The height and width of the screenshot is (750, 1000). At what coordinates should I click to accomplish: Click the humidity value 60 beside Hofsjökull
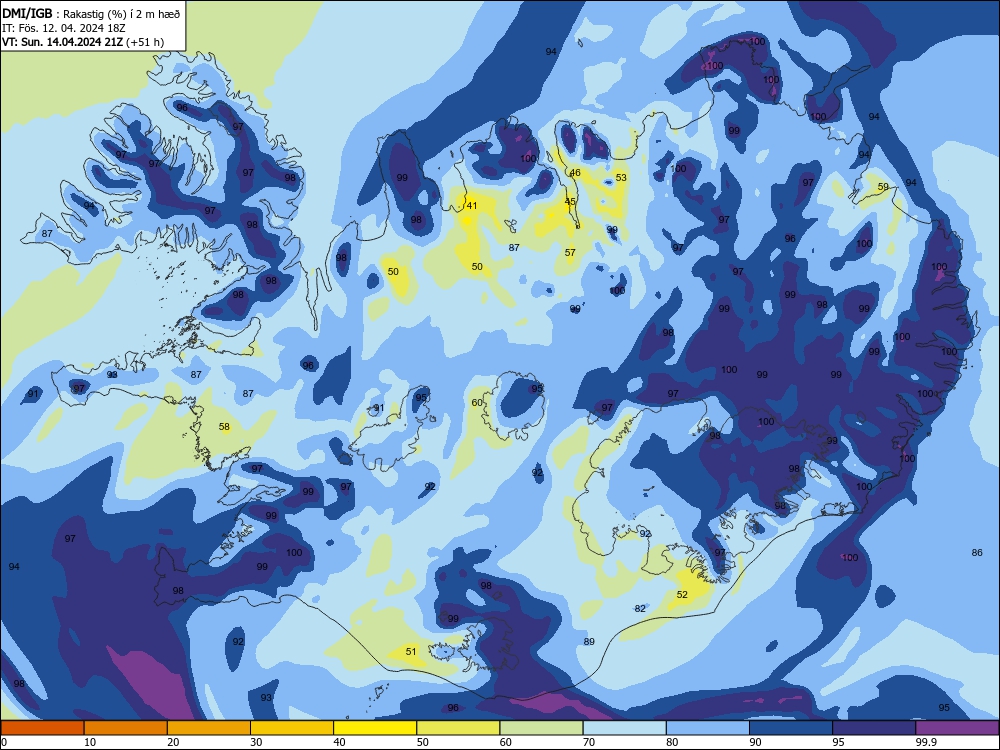pos(477,402)
